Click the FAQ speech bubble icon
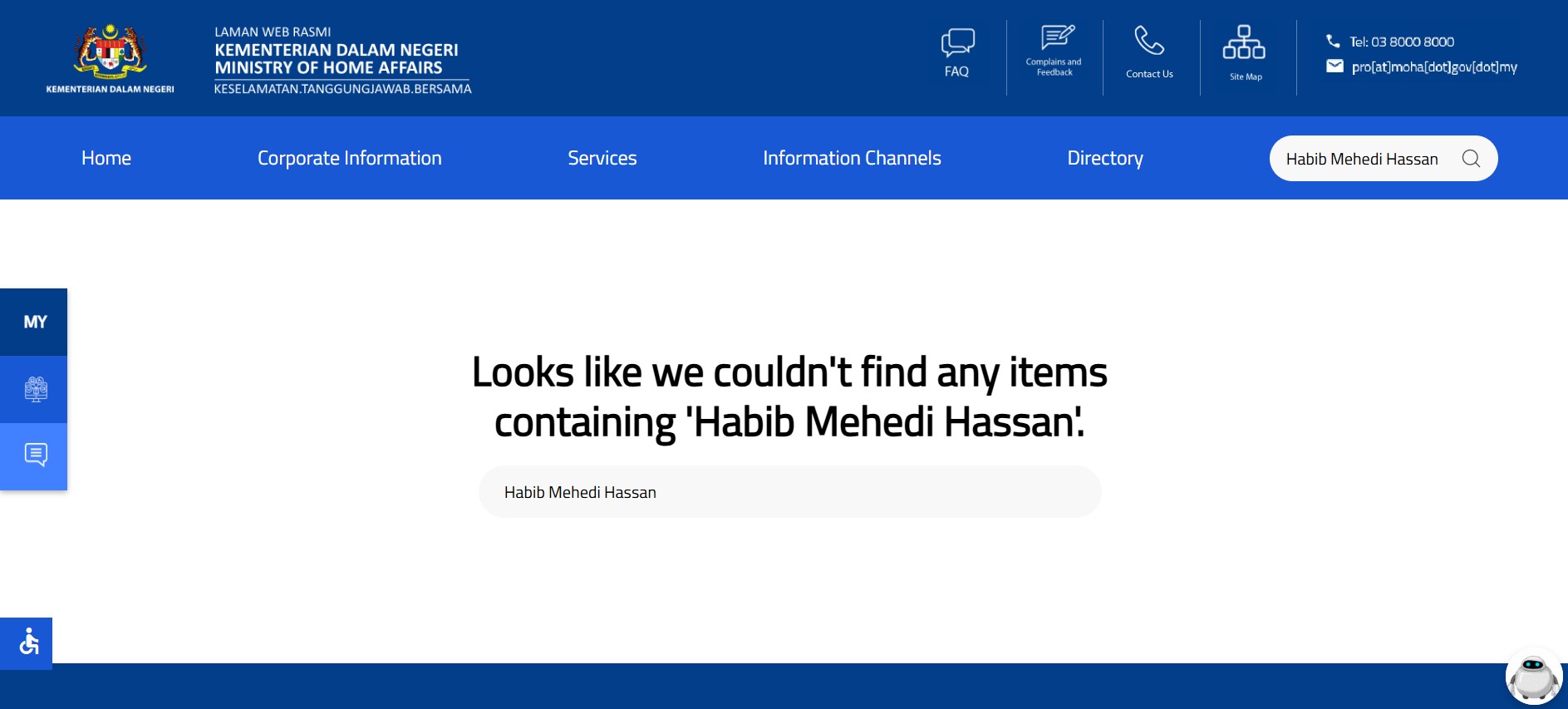The height and width of the screenshot is (709, 1568). tap(957, 42)
